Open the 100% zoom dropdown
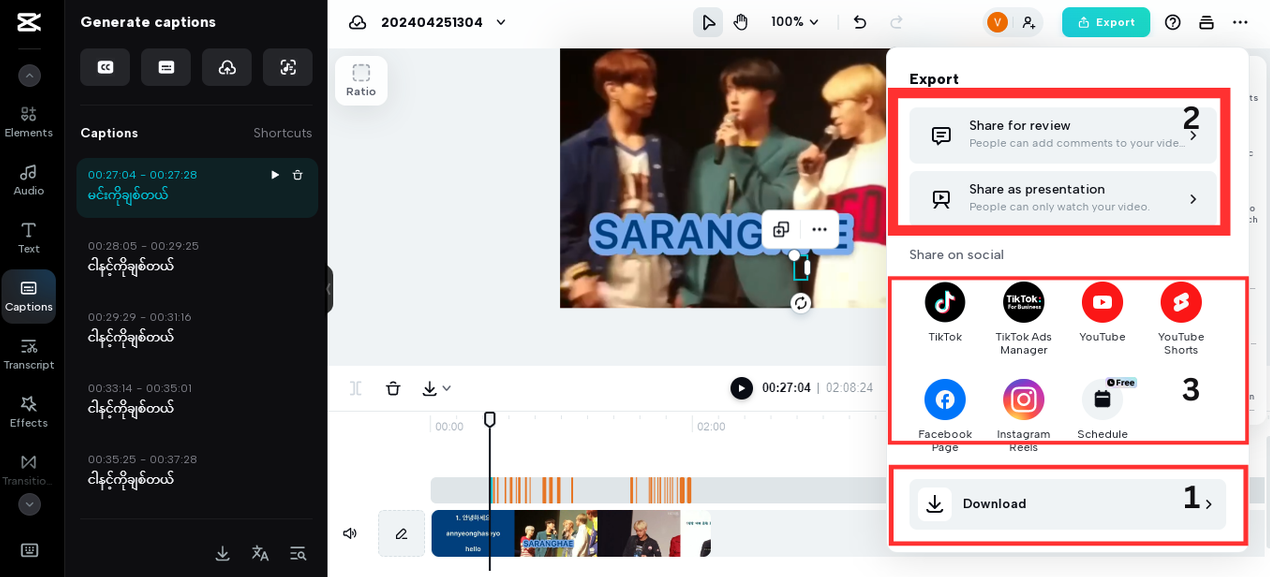 click(795, 22)
